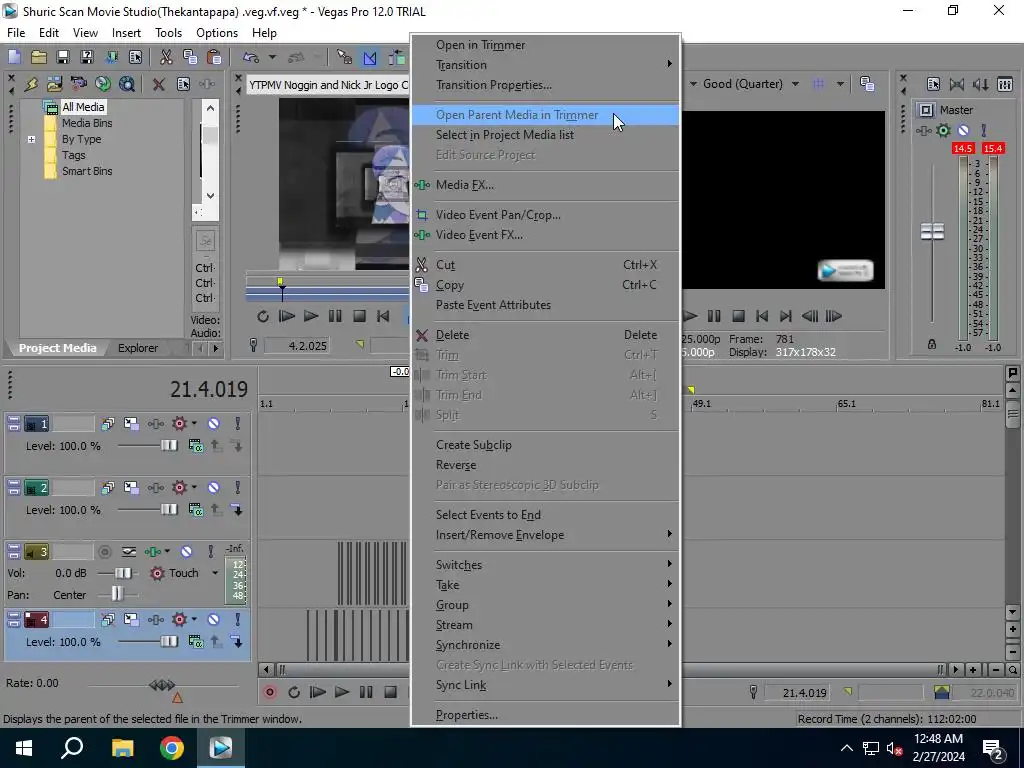This screenshot has width=1024, height=768.
Task: Mute the Master bus
Action: pyautogui.click(x=963, y=131)
